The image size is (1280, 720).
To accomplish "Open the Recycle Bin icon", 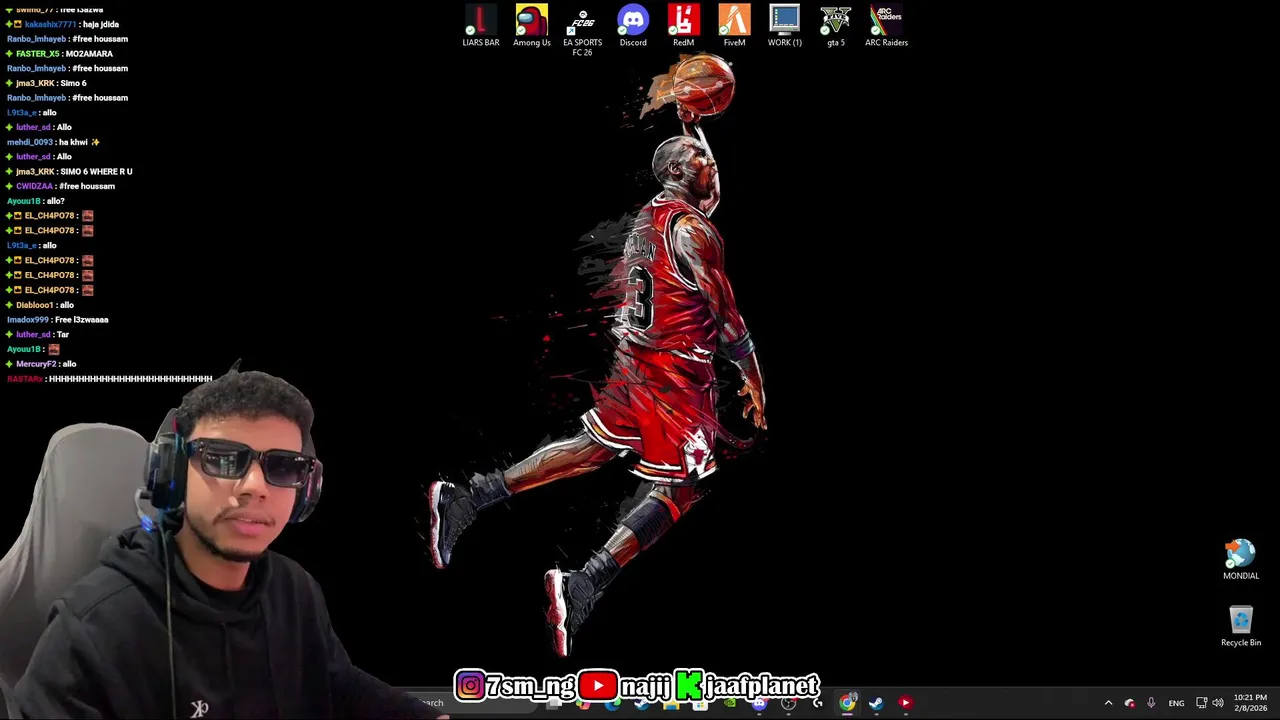I will (x=1241, y=626).
